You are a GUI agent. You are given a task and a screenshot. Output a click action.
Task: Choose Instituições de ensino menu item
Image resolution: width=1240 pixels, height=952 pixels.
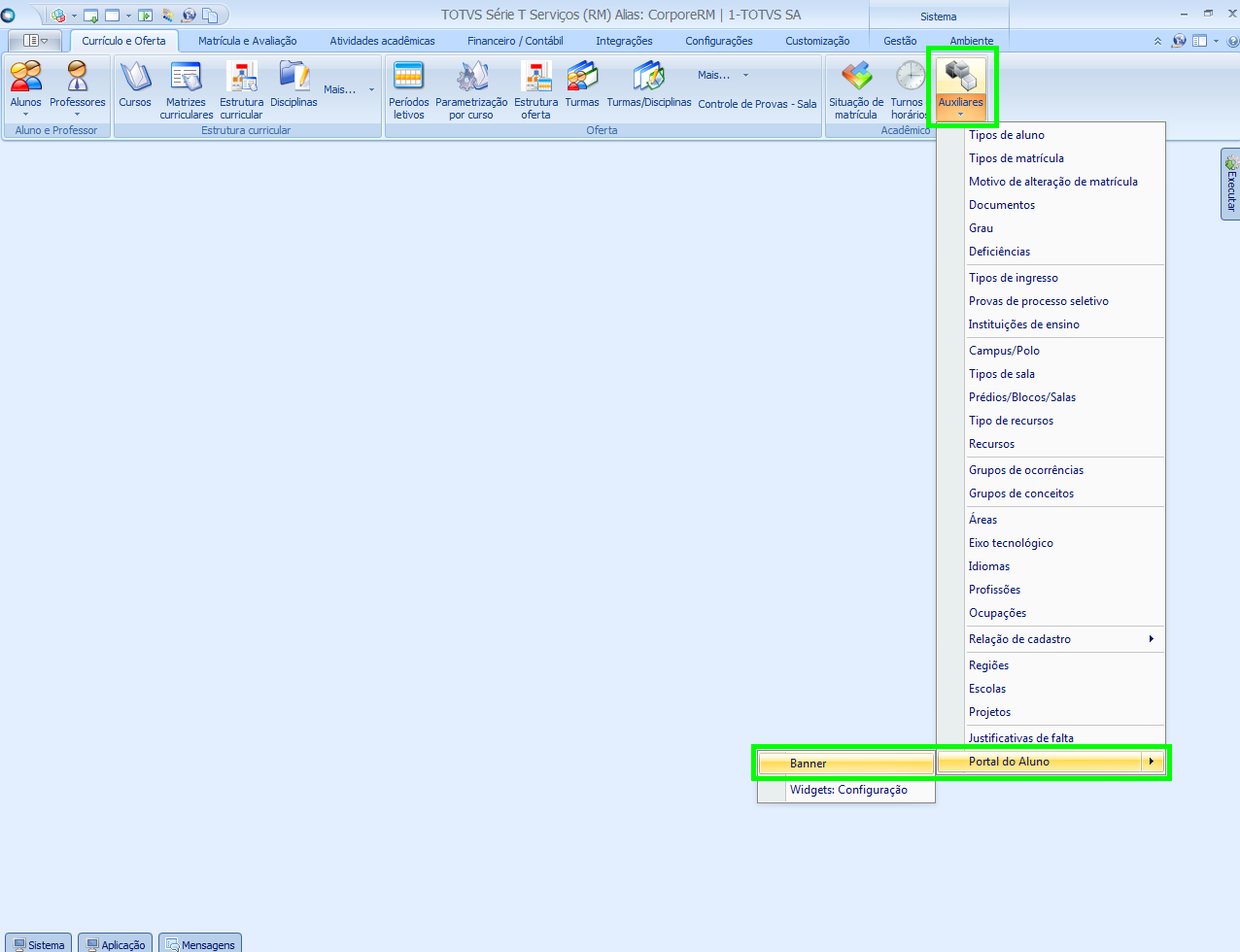point(1051,324)
